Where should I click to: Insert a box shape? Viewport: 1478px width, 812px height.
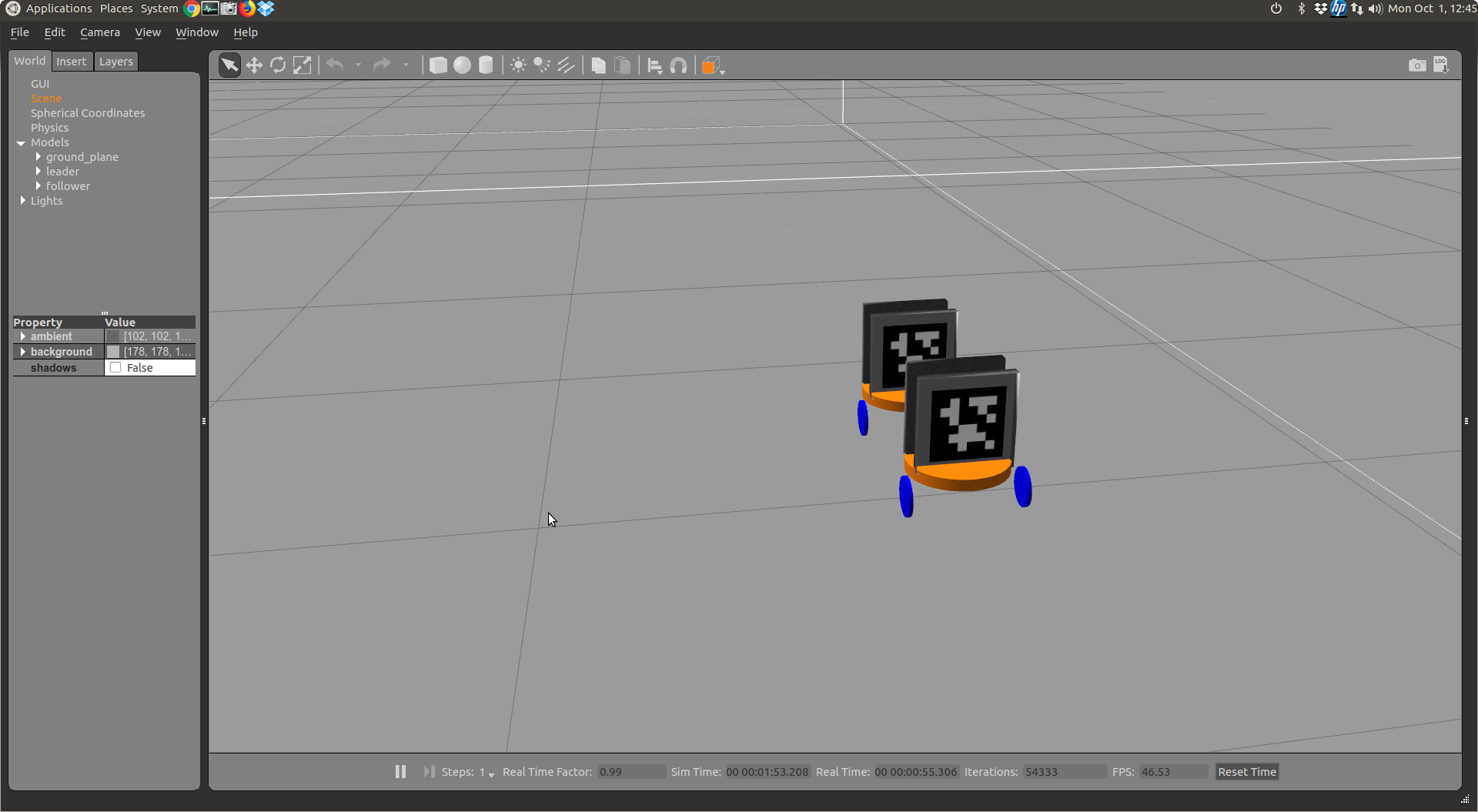438,65
